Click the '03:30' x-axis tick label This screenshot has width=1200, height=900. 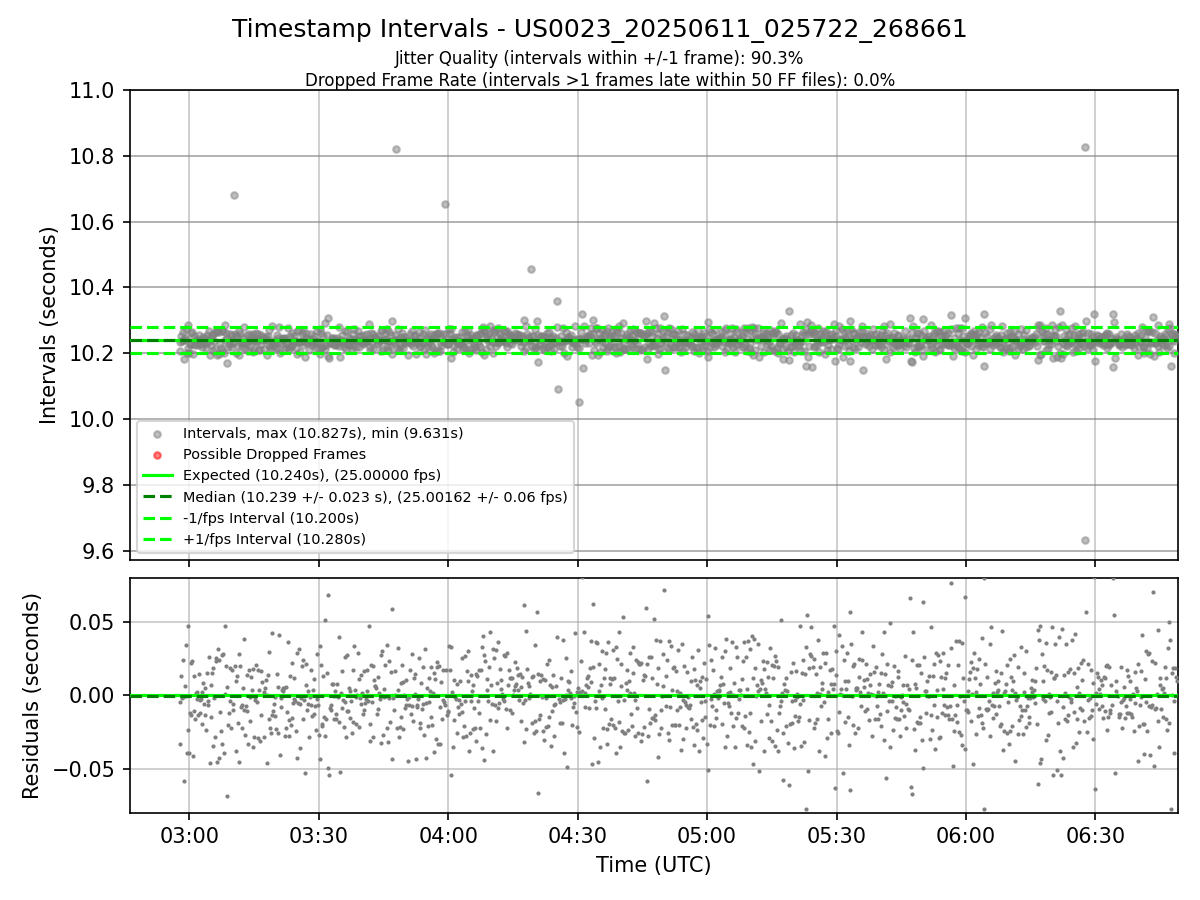pos(318,835)
